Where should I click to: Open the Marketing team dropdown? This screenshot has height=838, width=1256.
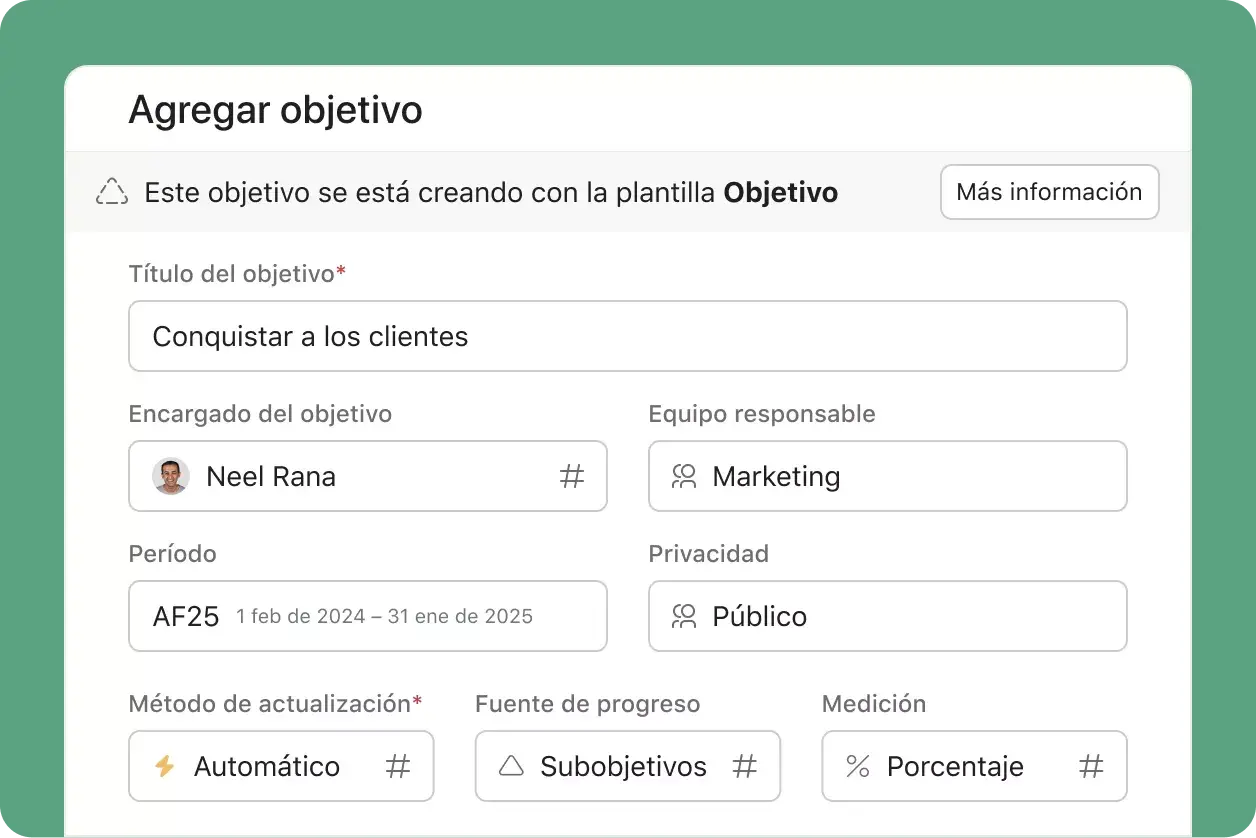click(888, 476)
